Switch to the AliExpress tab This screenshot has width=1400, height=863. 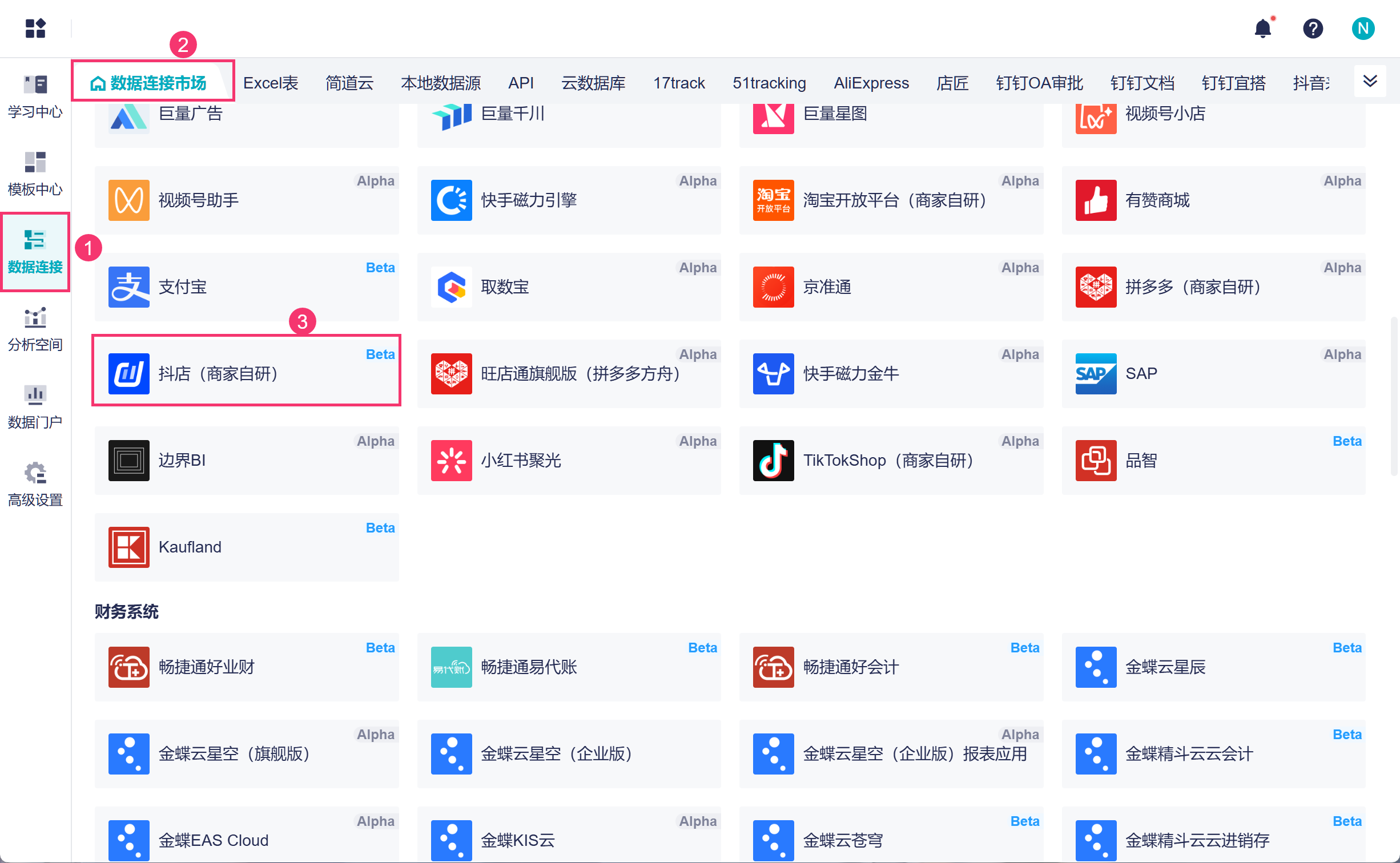(x=871, y=83)
